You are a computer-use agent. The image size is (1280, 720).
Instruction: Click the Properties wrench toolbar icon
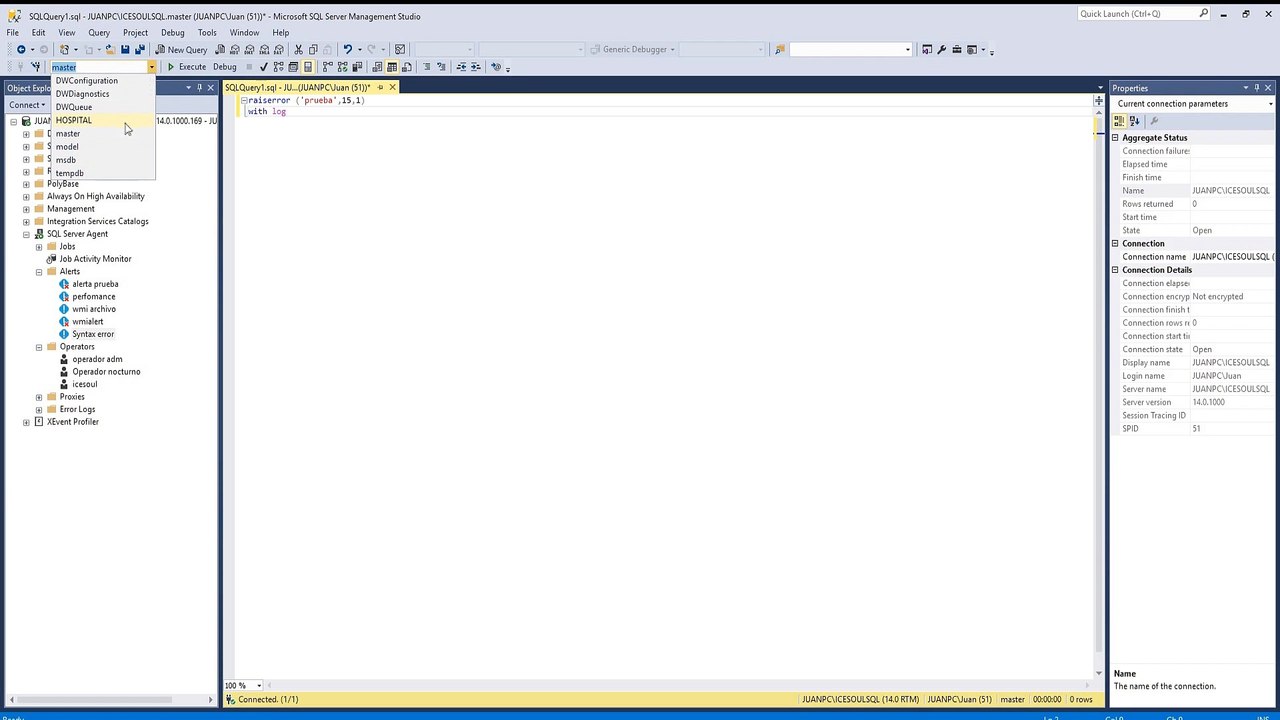tap(941, 49)
